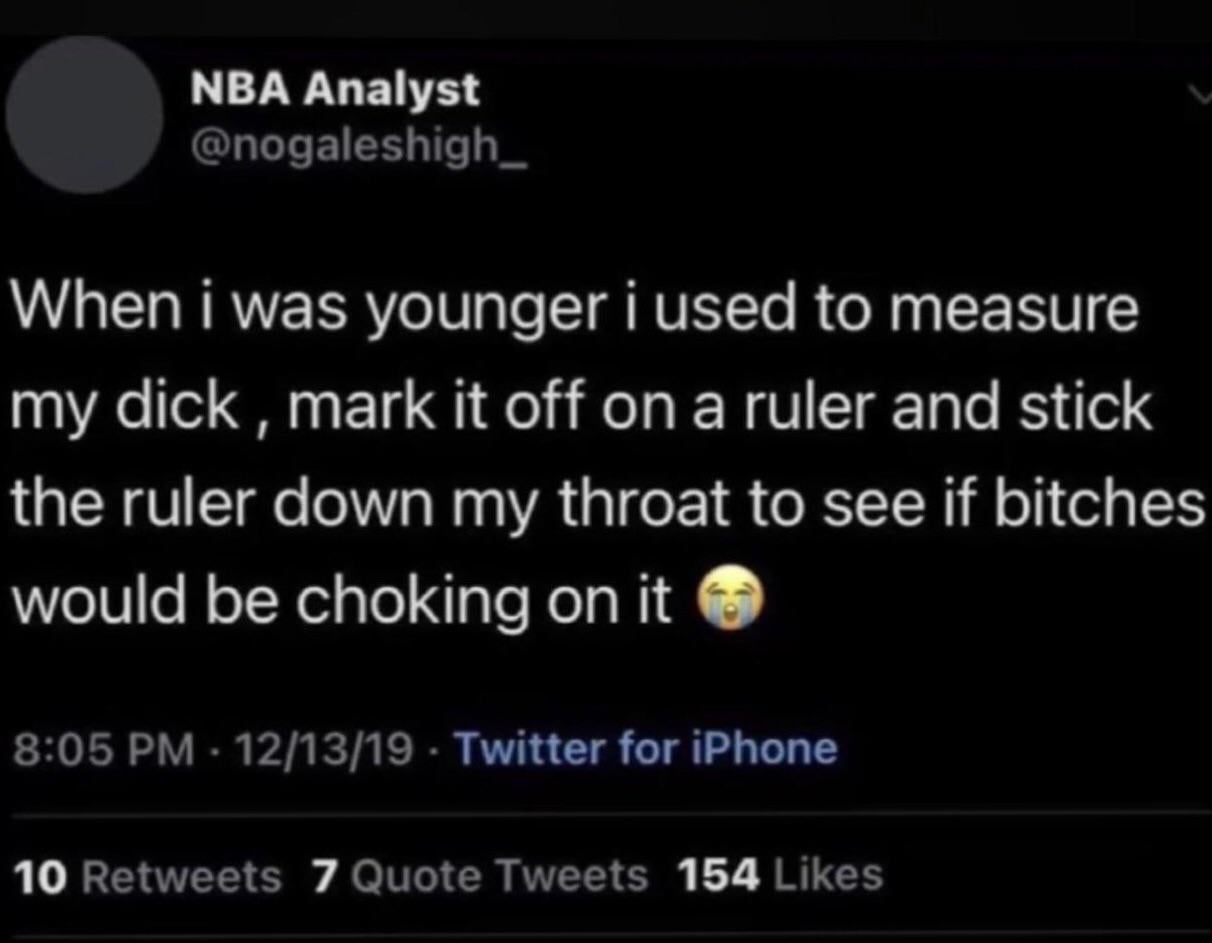1212x943 pixels.
Task: Click the number 154 like count
Action: click(x=715, y=876)
